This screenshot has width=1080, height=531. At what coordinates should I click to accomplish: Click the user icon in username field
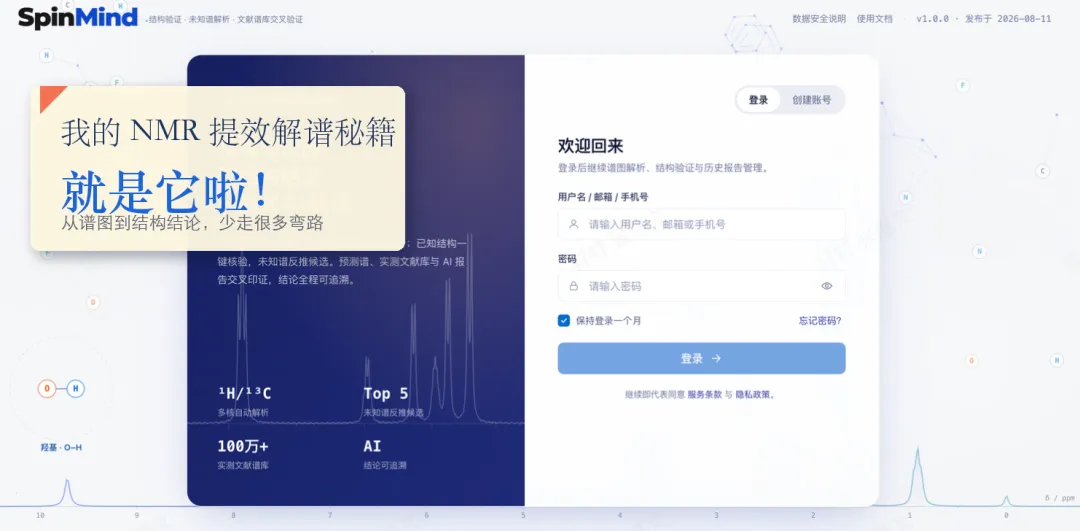573,224
